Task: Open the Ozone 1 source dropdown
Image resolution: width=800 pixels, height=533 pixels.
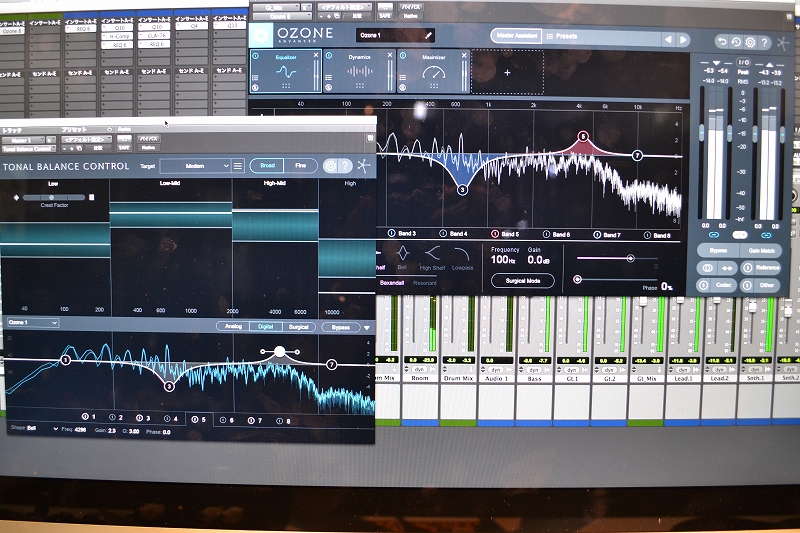Action: point(33,322)
